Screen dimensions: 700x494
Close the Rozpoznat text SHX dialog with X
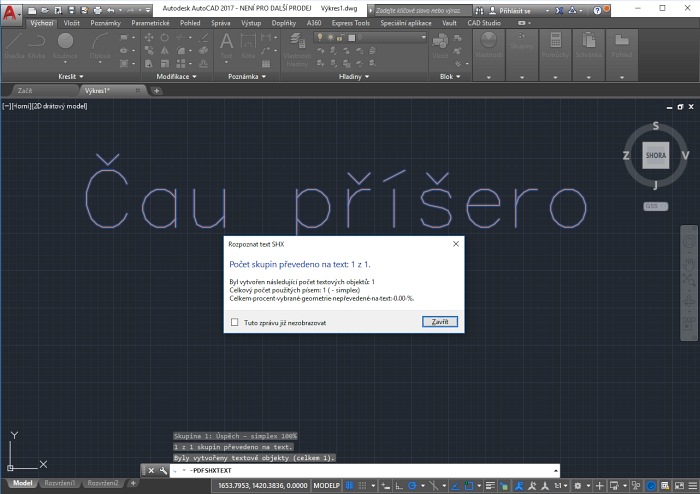(456, 244)
